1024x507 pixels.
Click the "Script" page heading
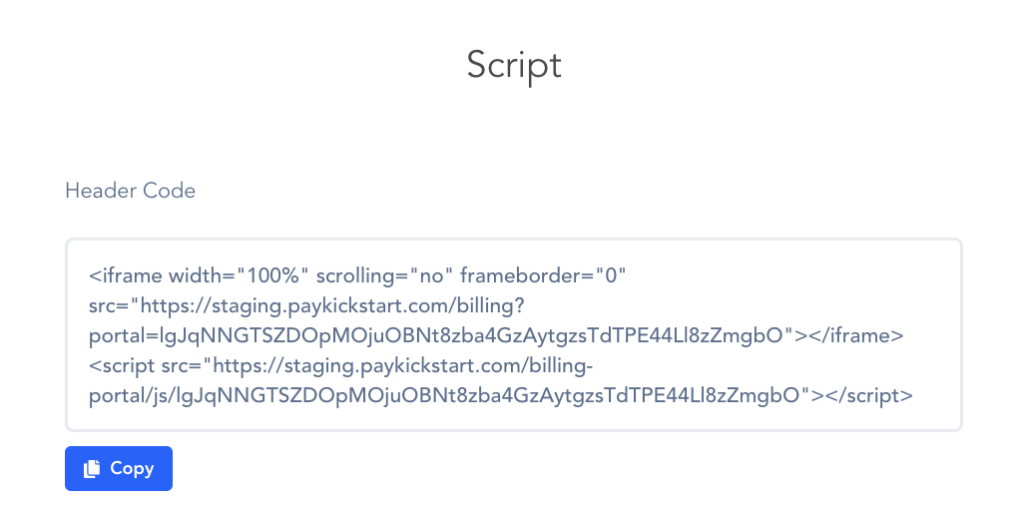coord(513,65)
